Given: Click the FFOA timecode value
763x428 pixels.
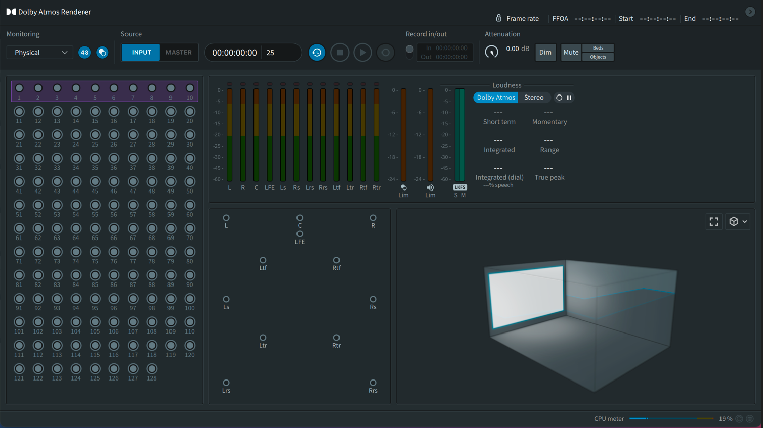Looking at the screenshot, I should click(592, 19).
